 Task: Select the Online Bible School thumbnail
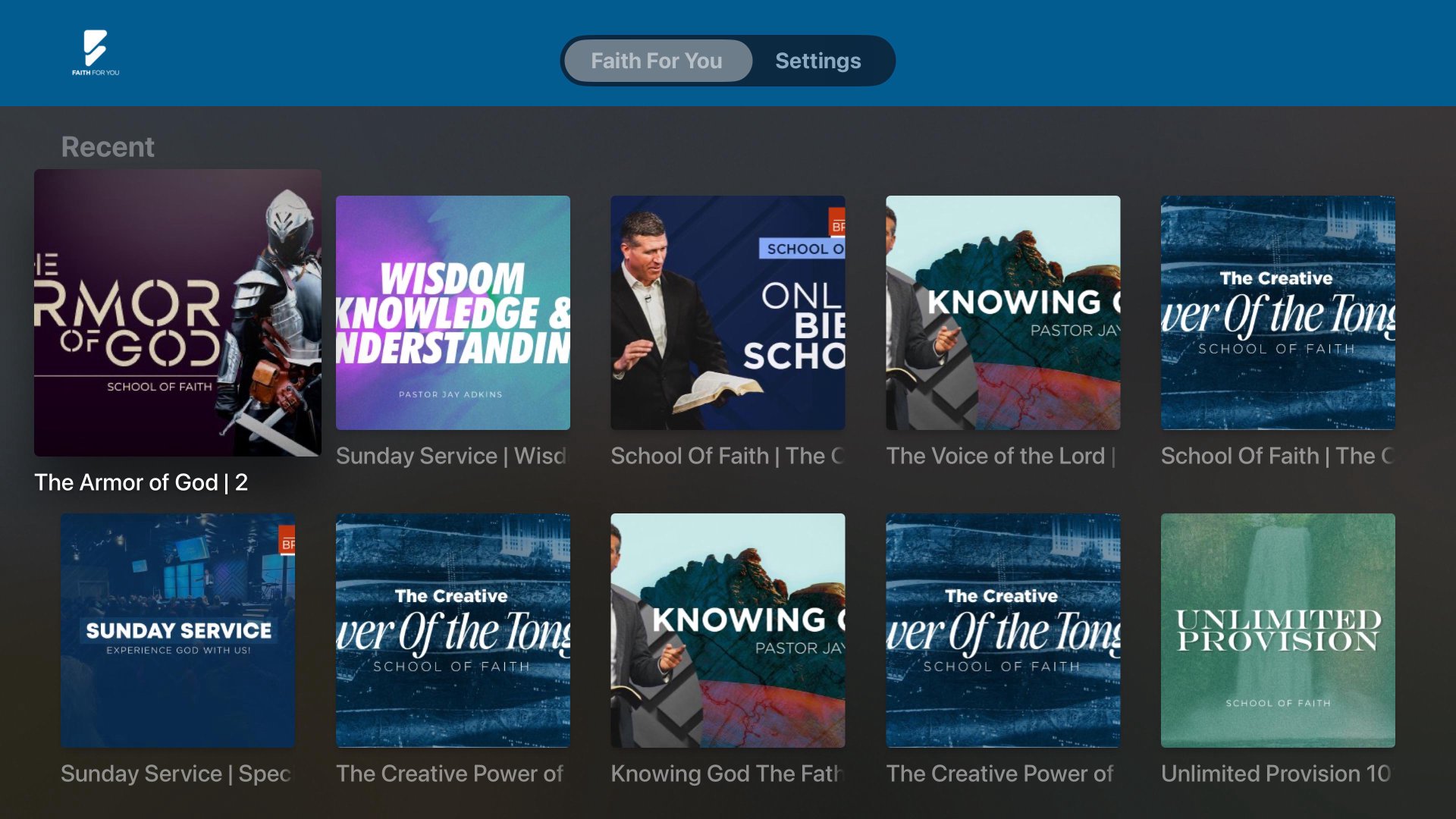(x=728, y=312)
